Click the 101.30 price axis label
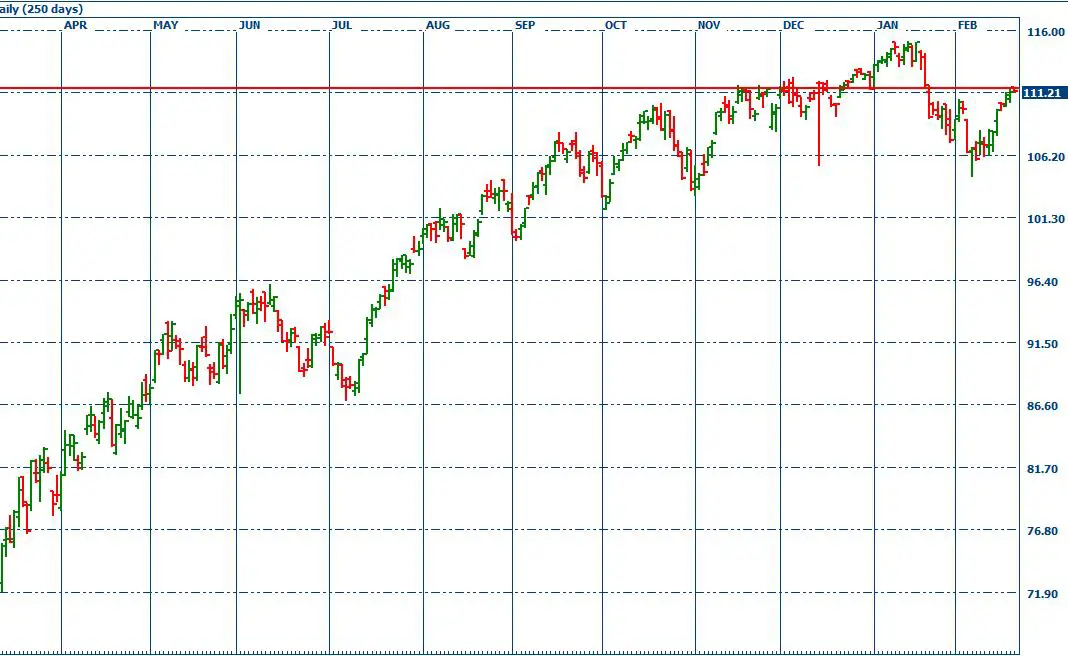The width and height of the screenshot is (1068, 656). 1046,219
